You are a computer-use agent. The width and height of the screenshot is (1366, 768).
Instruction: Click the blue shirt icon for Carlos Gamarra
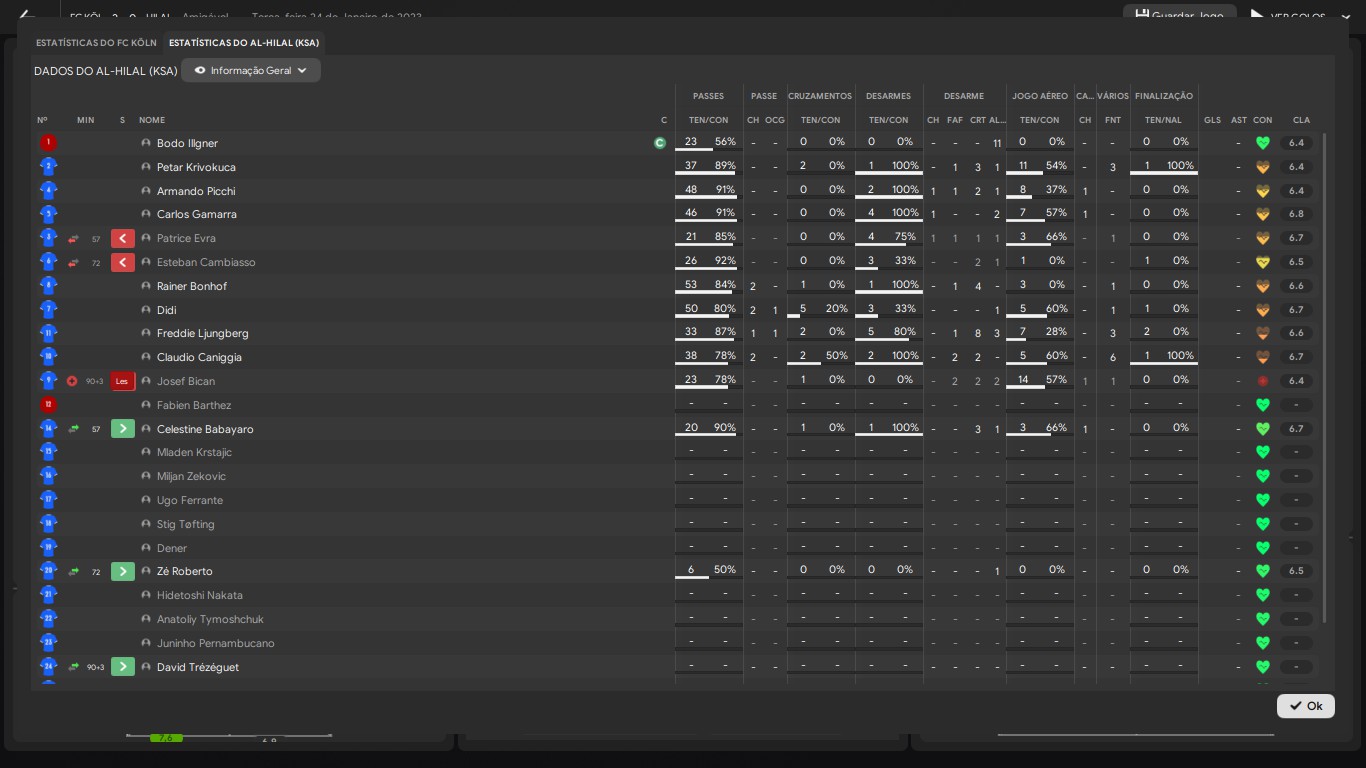(48, 214)
